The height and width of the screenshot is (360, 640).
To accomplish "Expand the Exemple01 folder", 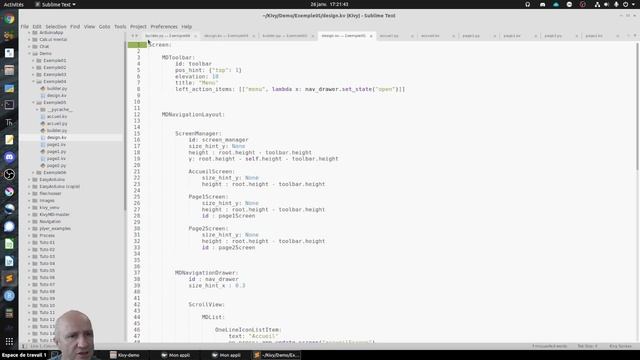I will pyautogui.click(x=33, y=60).
